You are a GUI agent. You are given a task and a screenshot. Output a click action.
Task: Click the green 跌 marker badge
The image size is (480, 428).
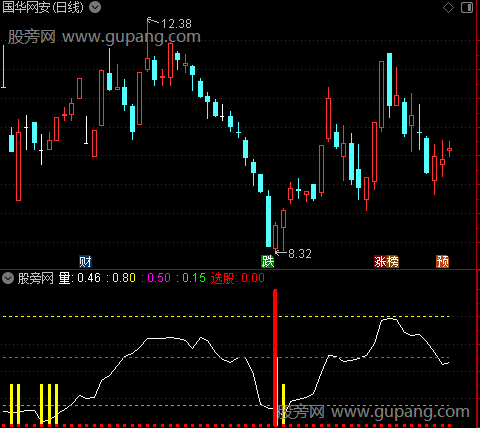pos(267,262)
